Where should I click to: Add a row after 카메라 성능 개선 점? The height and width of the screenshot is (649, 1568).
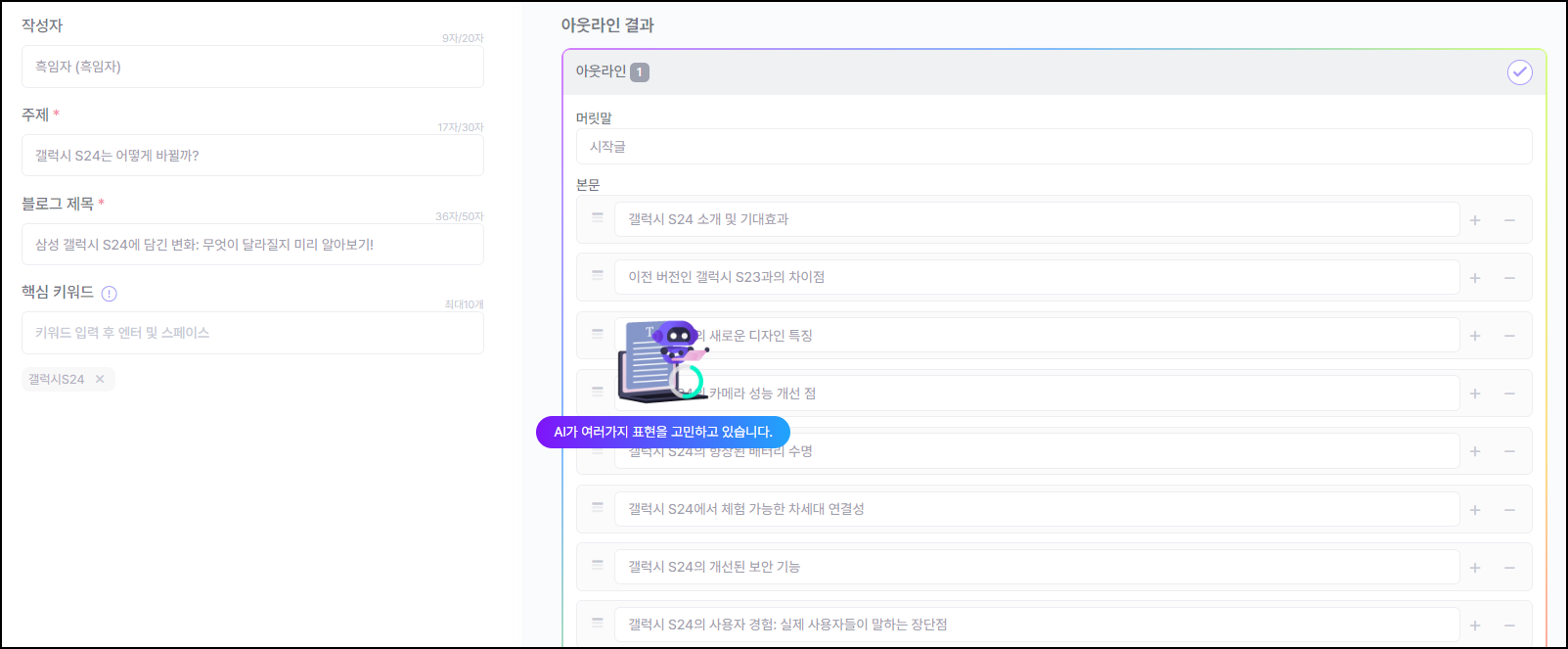click(x=1475, y=394)
